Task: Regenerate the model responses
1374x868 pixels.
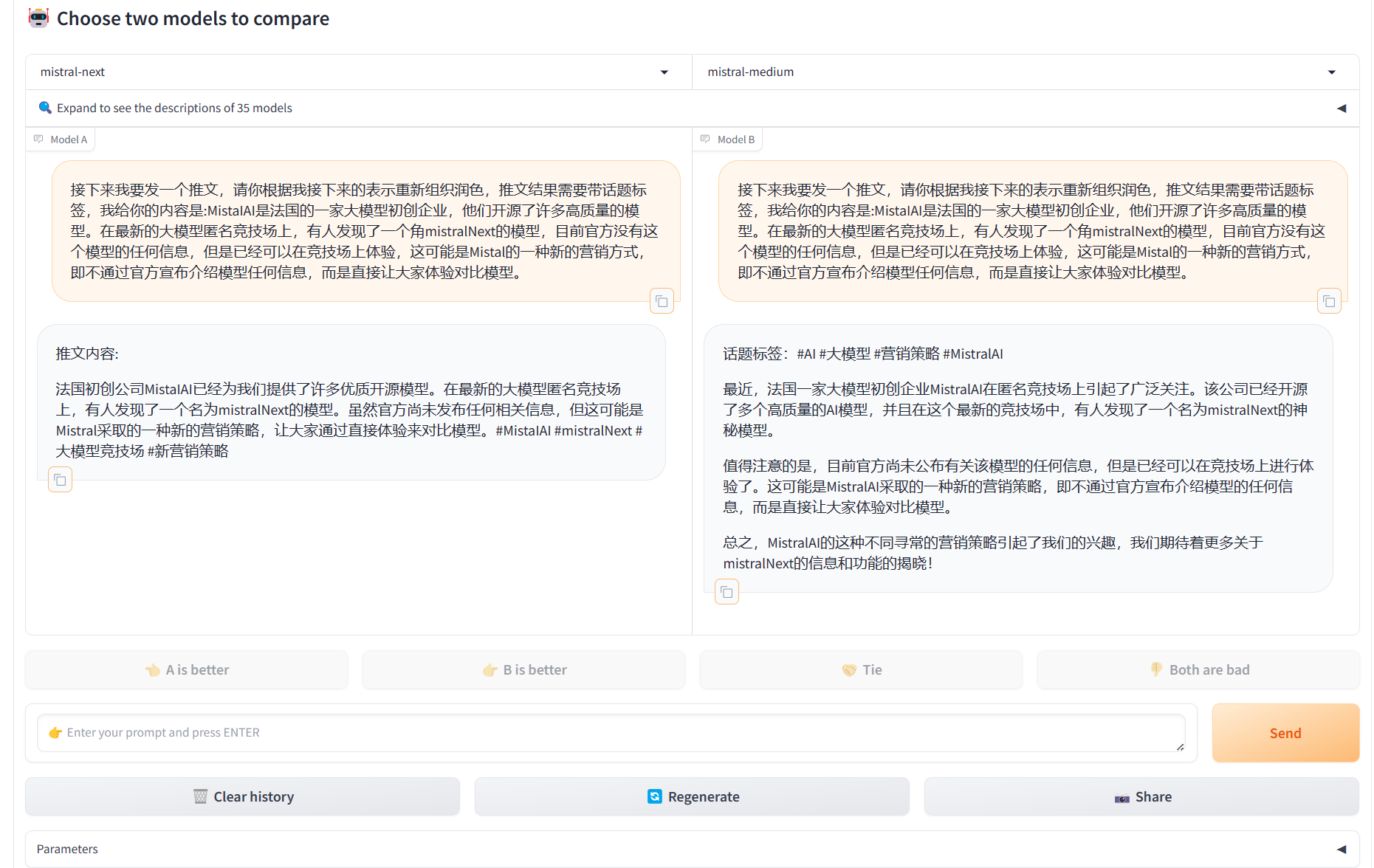Action: (x=692, y=797)
